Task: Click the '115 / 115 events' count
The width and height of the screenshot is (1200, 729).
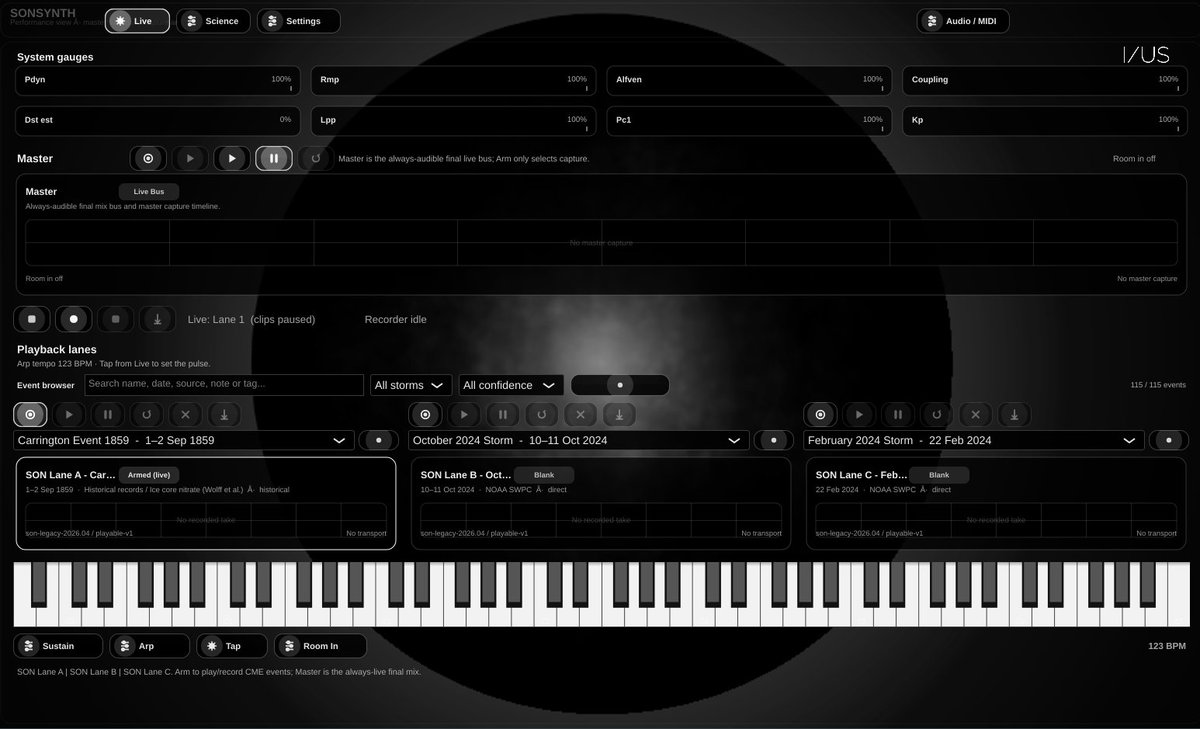Action: 1158,385
